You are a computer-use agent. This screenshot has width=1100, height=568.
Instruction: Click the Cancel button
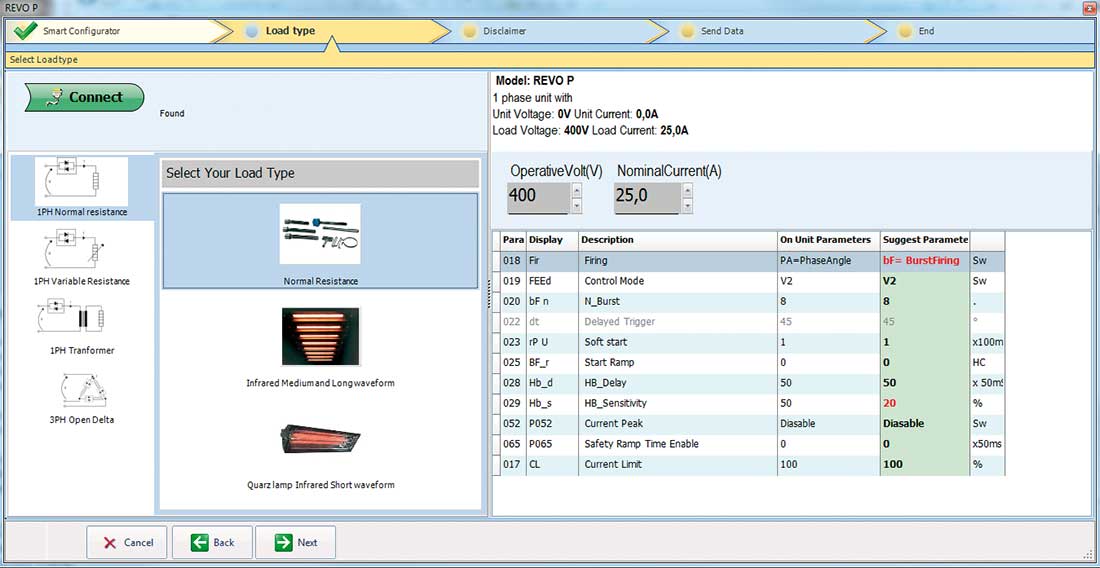(127, 542)
